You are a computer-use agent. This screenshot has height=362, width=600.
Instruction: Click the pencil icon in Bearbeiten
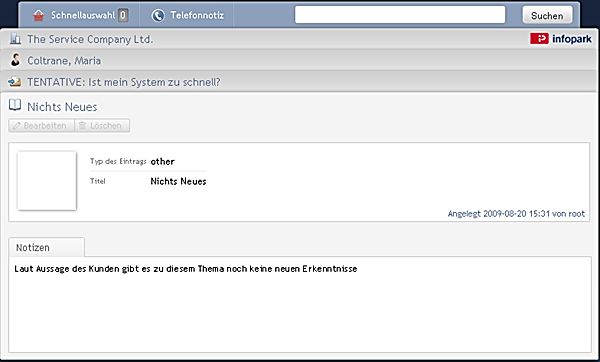pos(16,126)
